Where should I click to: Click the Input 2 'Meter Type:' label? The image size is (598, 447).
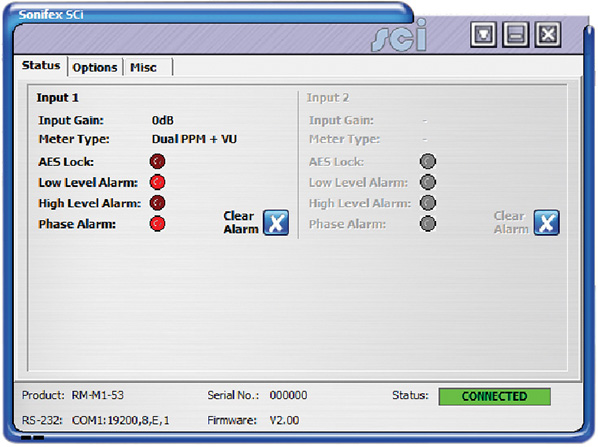click(x=344, y=139)
